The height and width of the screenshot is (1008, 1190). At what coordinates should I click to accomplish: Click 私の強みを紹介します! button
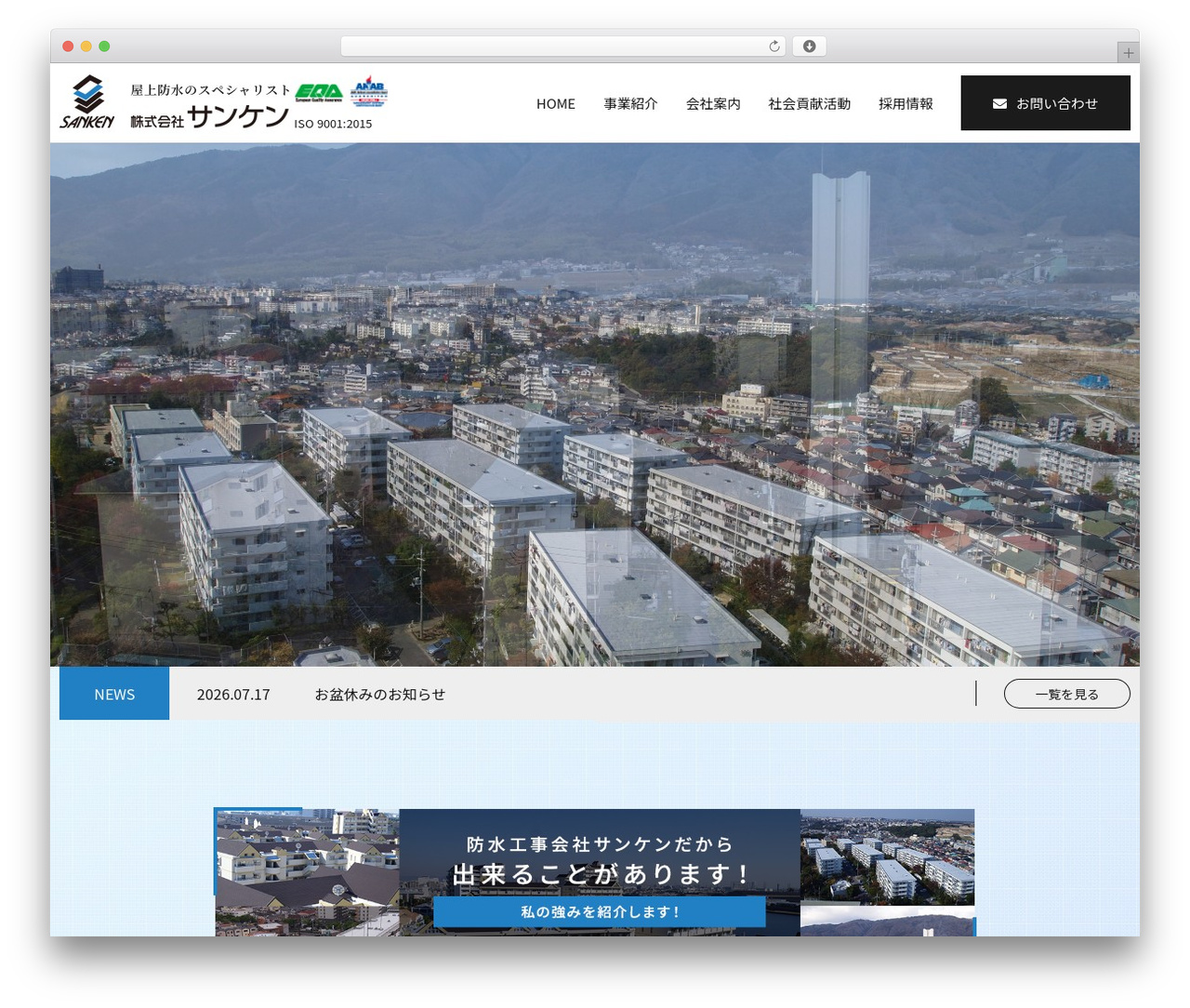(600, 911)
